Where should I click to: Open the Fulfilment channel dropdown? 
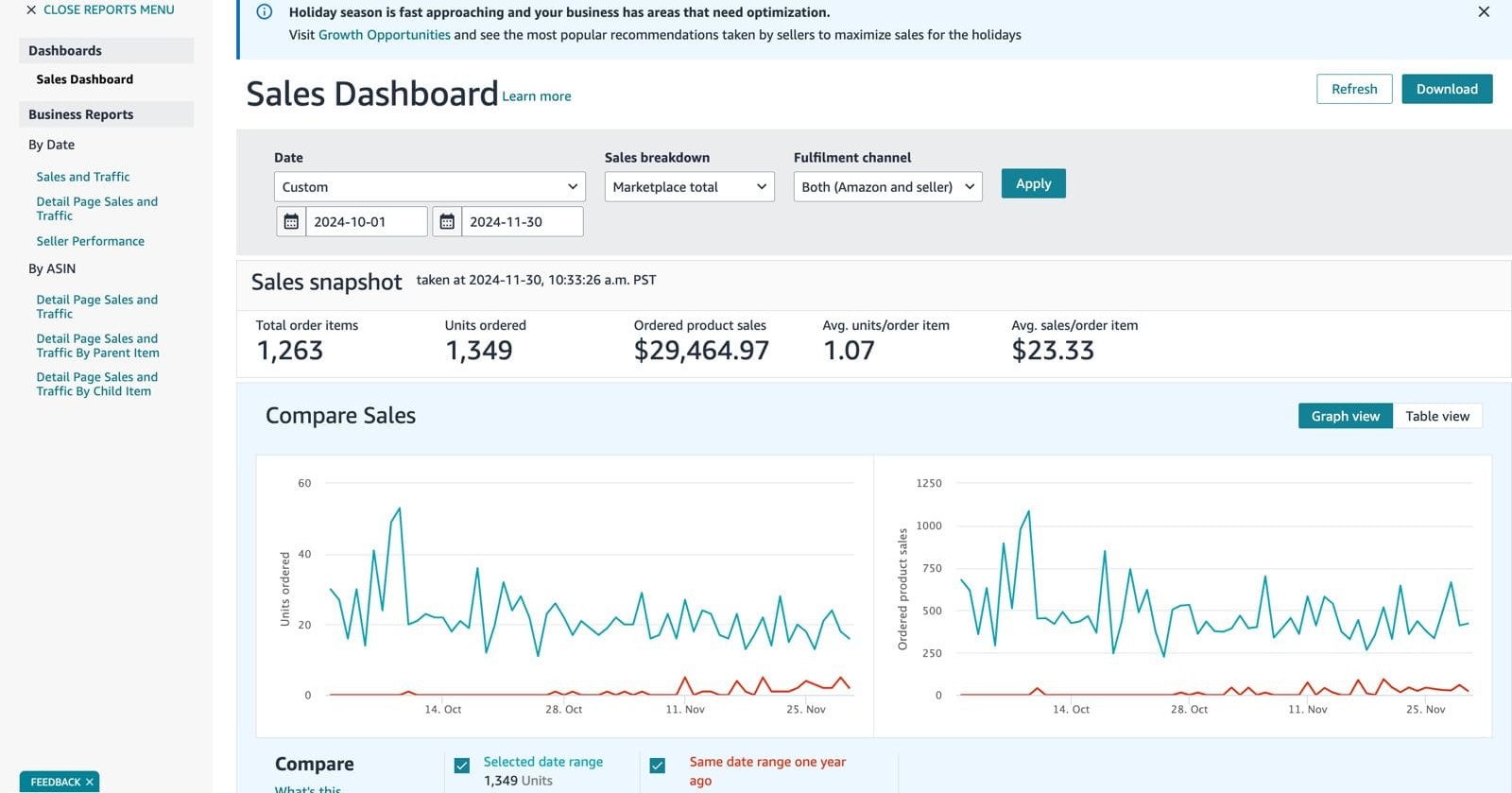[x=887, y=187]
